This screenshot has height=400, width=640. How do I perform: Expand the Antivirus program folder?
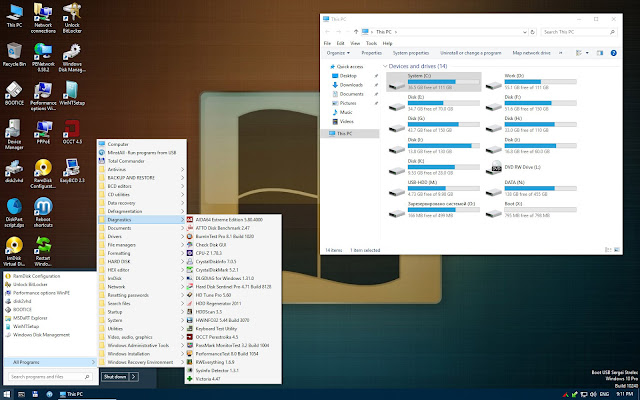[x=142, y=169]
